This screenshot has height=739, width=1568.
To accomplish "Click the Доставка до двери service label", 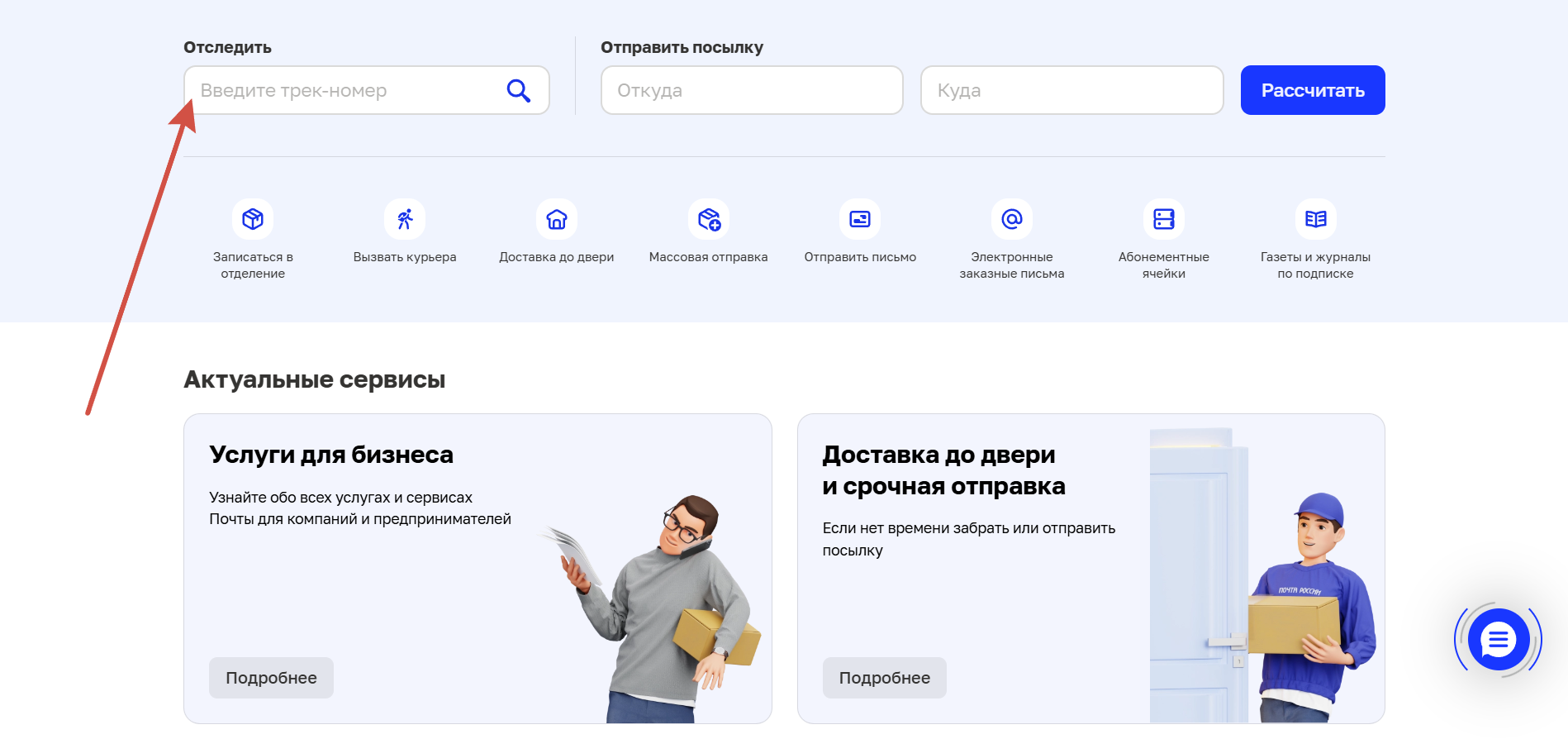I will (x=557, y=257).
